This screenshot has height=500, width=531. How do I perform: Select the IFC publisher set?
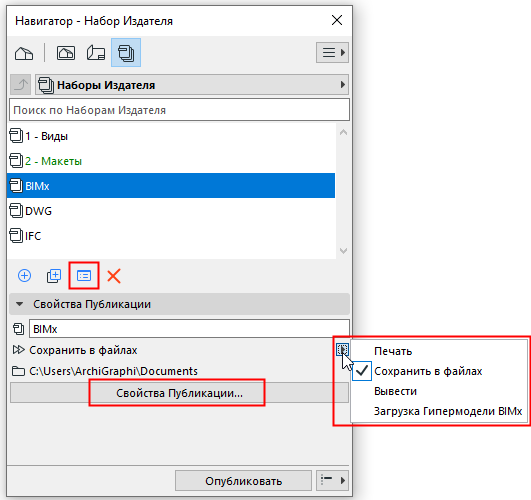coord(171,236)
